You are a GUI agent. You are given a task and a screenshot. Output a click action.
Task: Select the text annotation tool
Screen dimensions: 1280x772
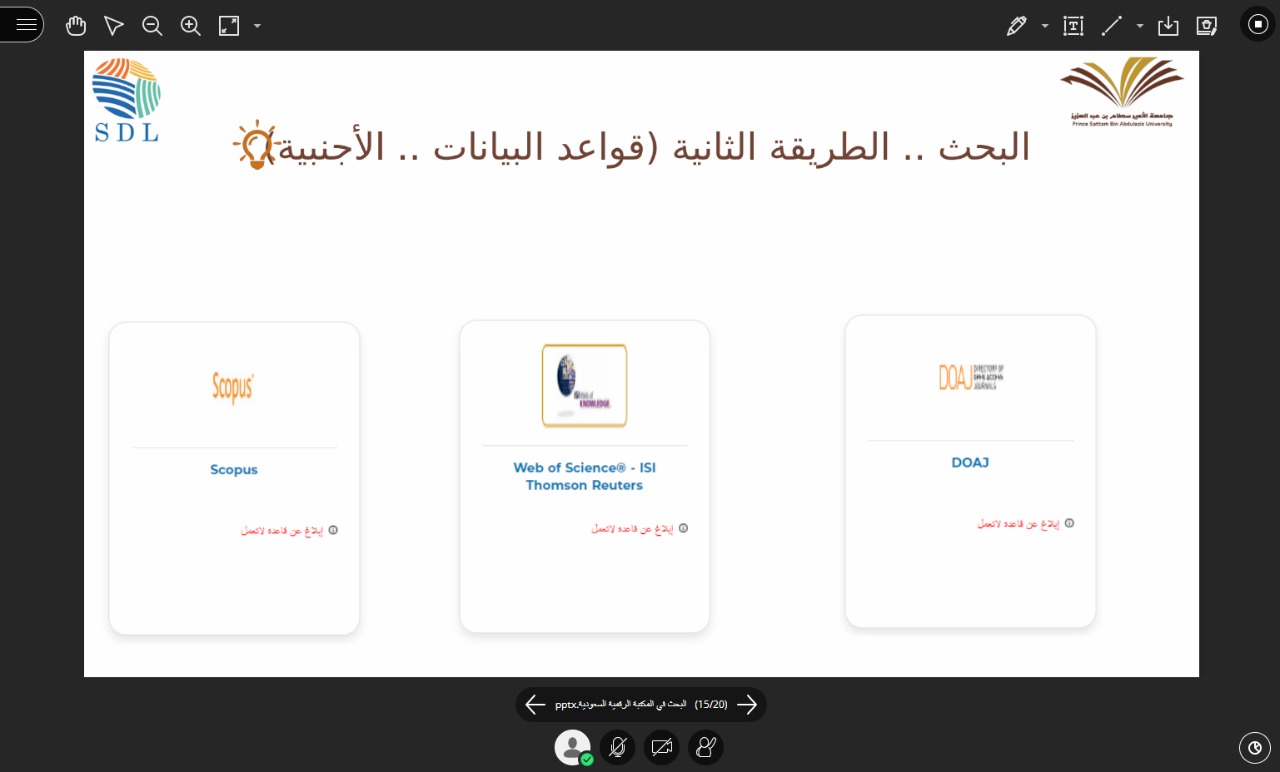(1073, 26)
